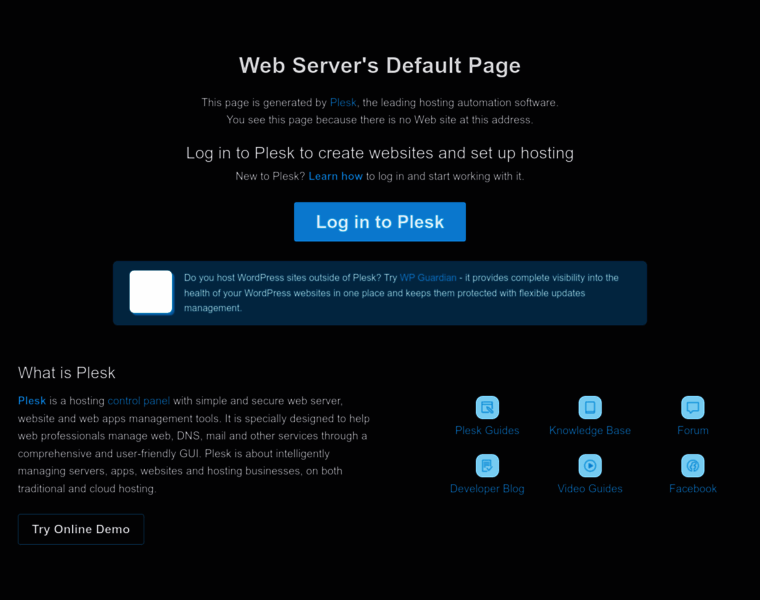The image size is (760, 600).
Task: Click the WP Guardian white logo box
Action: 151,292
